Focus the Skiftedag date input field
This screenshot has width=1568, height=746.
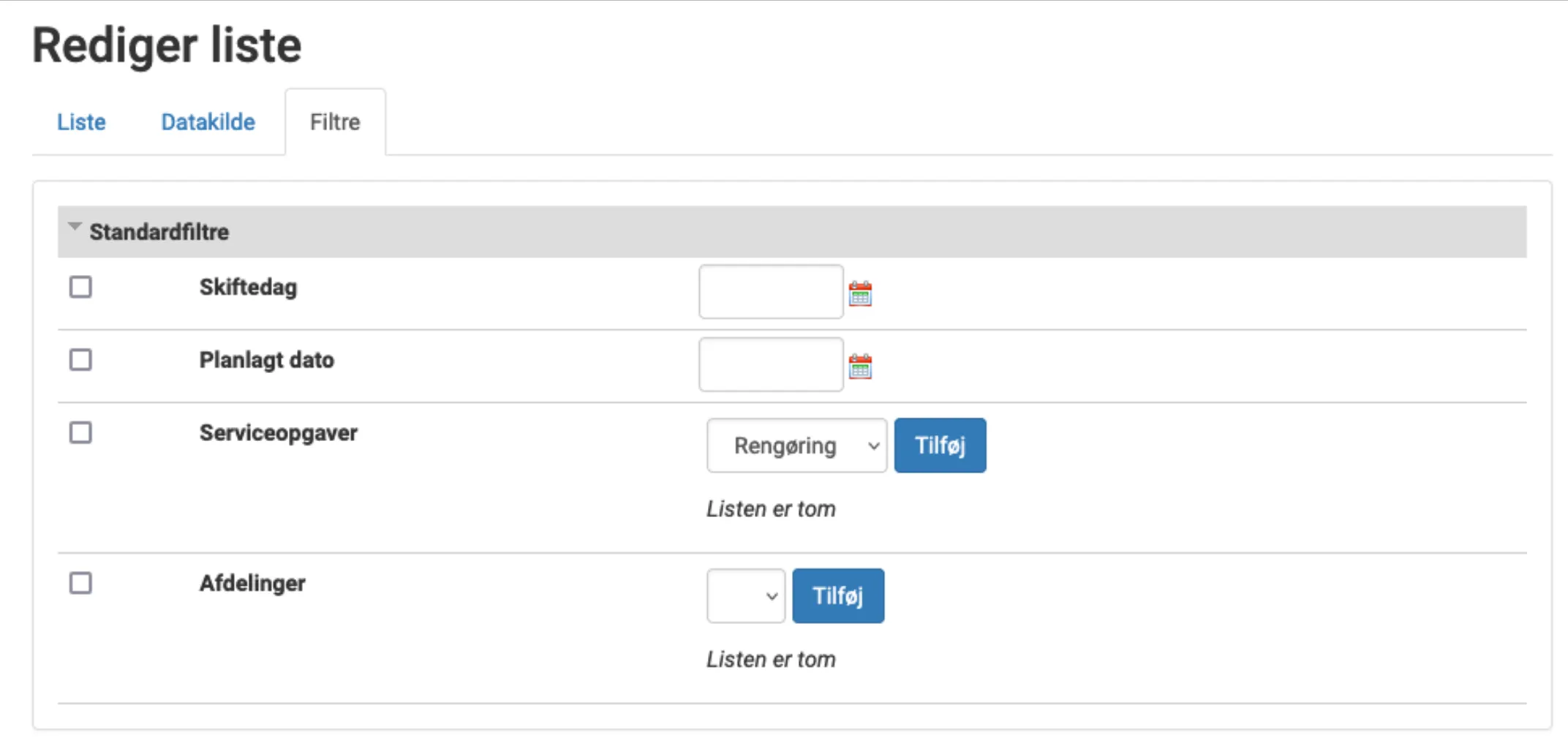[x=770, y=292]
